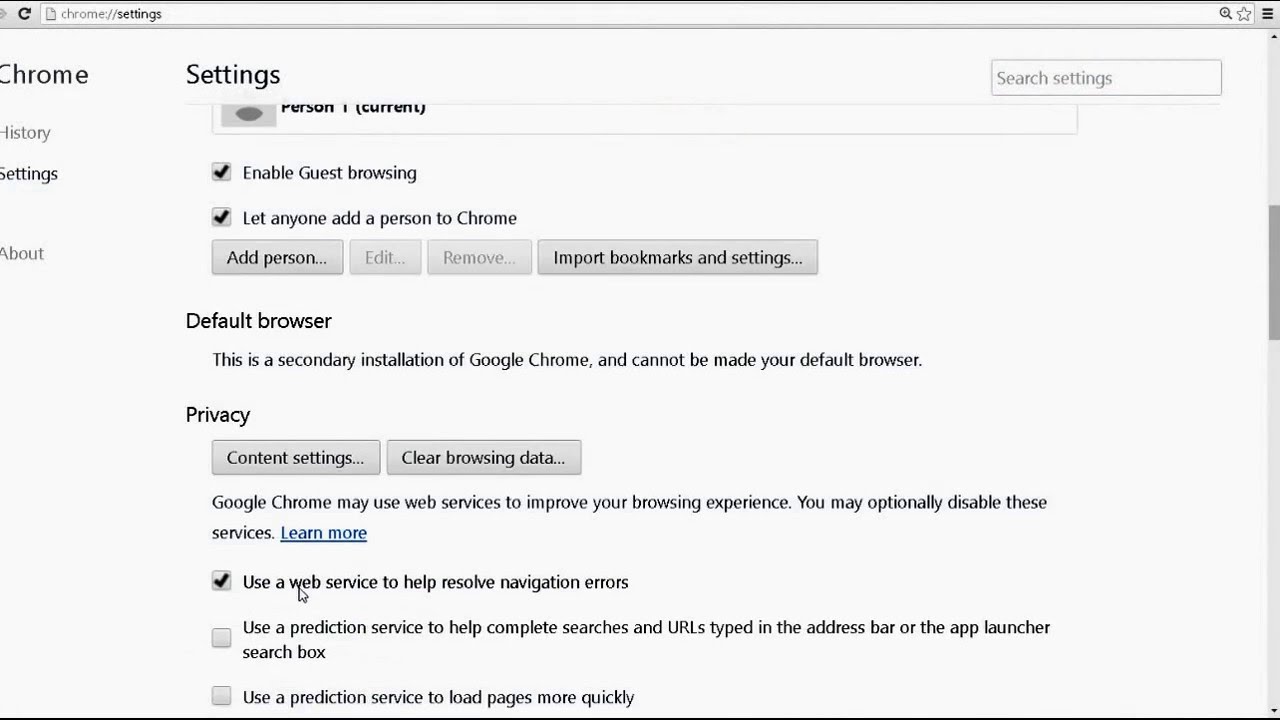This screenshot has height=720, width=1280.
Task: Open Content settings dialog
Action: click(x=296, y=457)
